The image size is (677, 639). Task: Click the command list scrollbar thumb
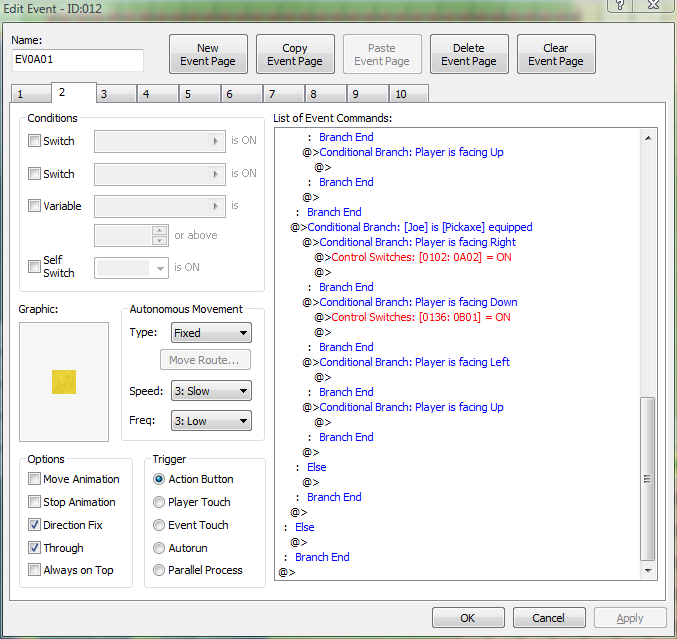[648, 478]
